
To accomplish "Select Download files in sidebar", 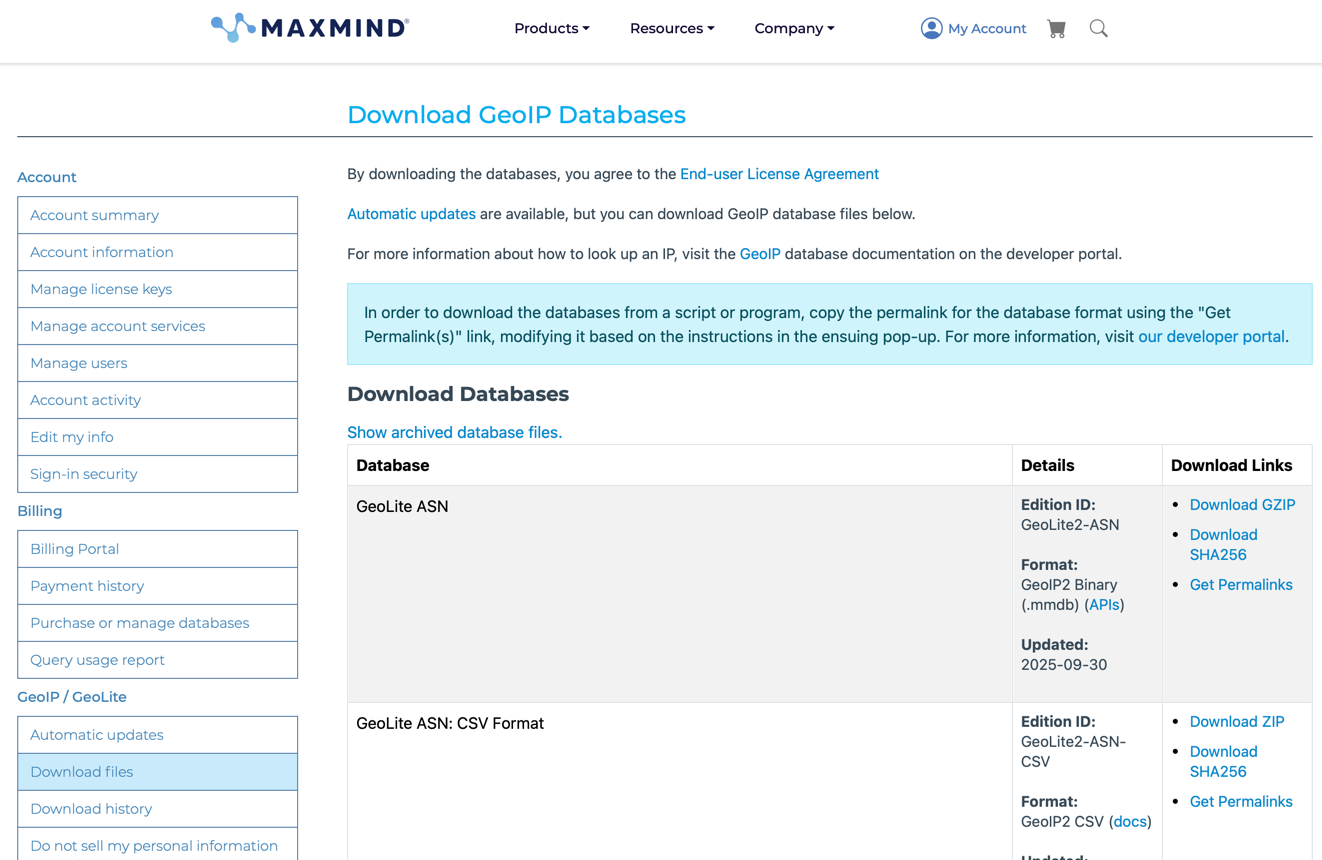I will [157, 772].
